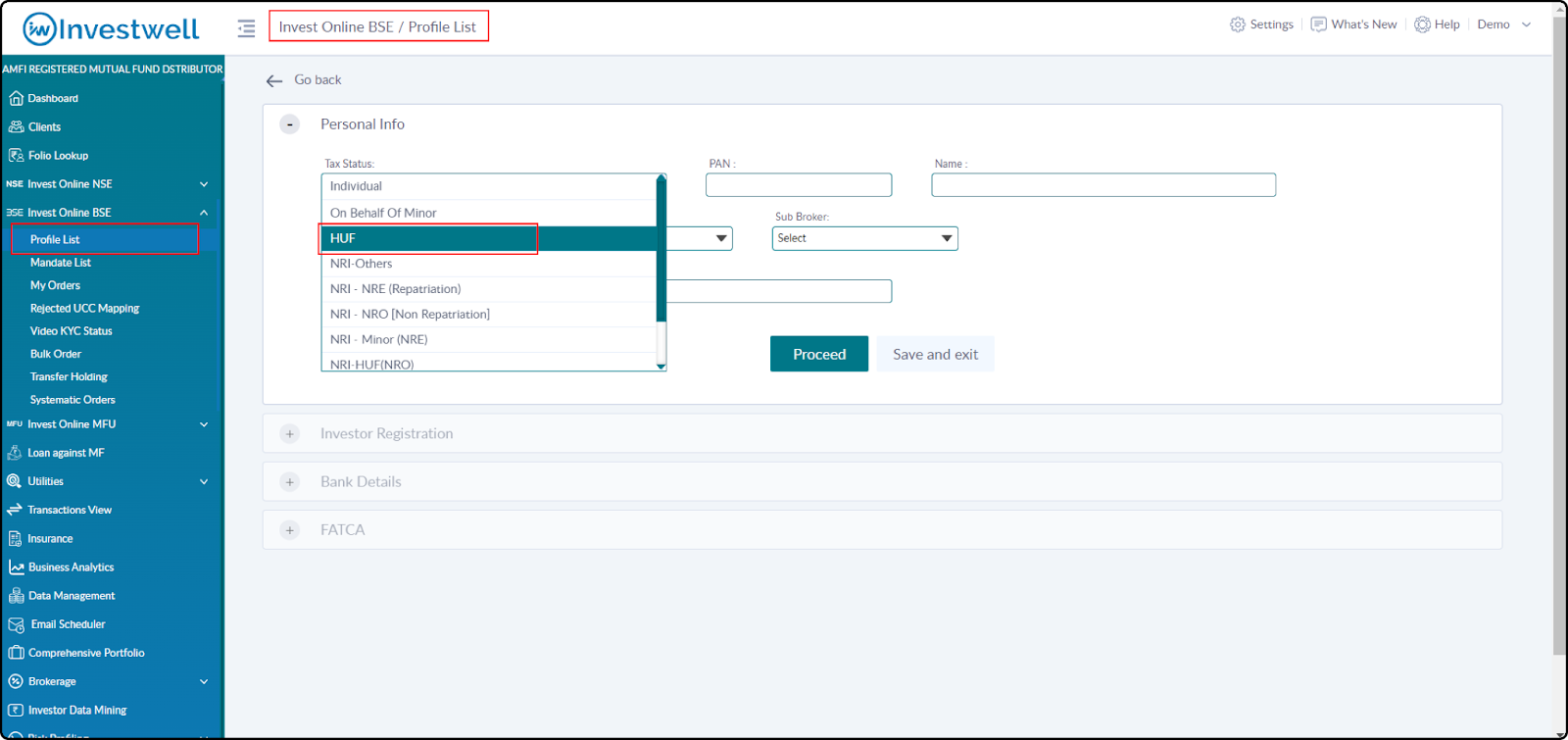Click the Business Analytics chart icon
The image size is (1568, 740).
pyautogui.click(x=16, y=567)
